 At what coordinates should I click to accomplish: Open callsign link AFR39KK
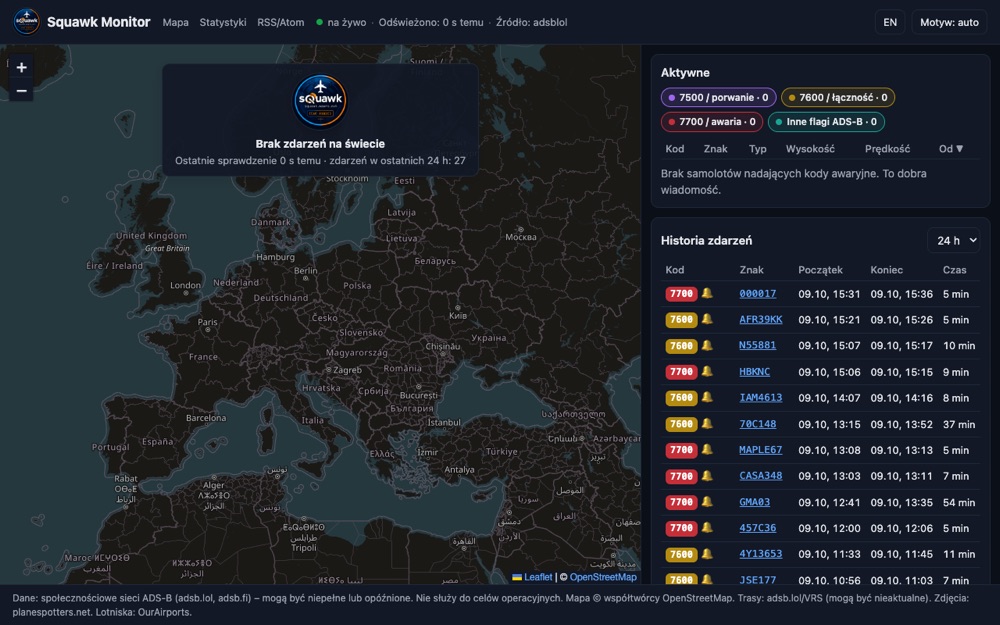pos(760,320)
